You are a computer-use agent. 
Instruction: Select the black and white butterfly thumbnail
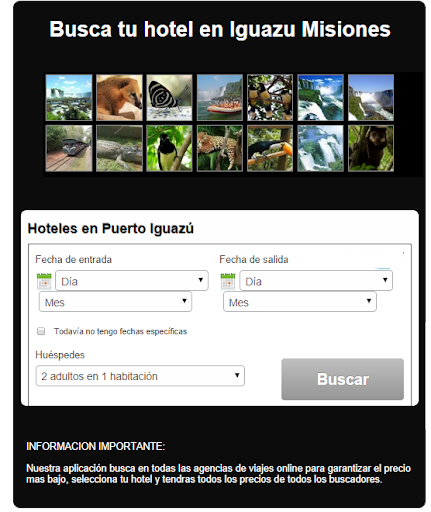169,97
